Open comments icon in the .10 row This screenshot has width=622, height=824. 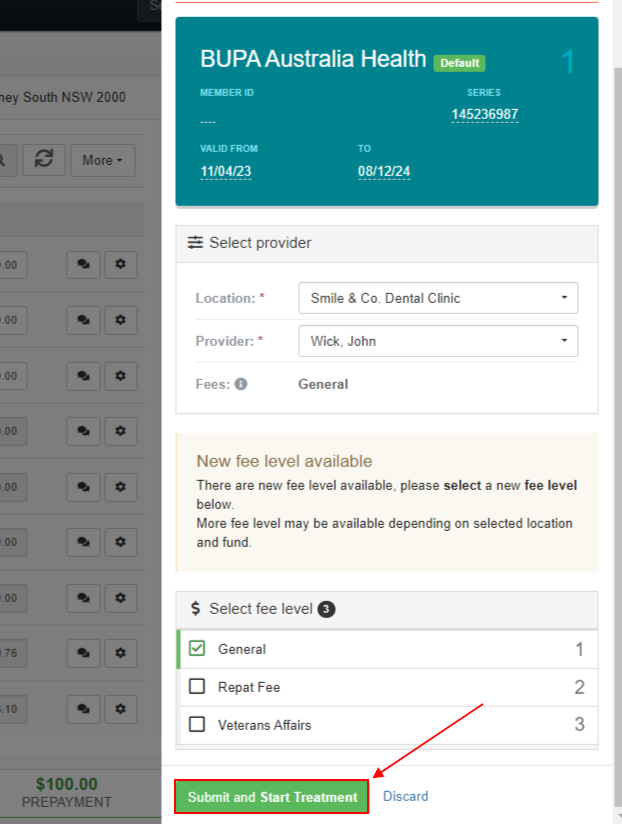83,708
